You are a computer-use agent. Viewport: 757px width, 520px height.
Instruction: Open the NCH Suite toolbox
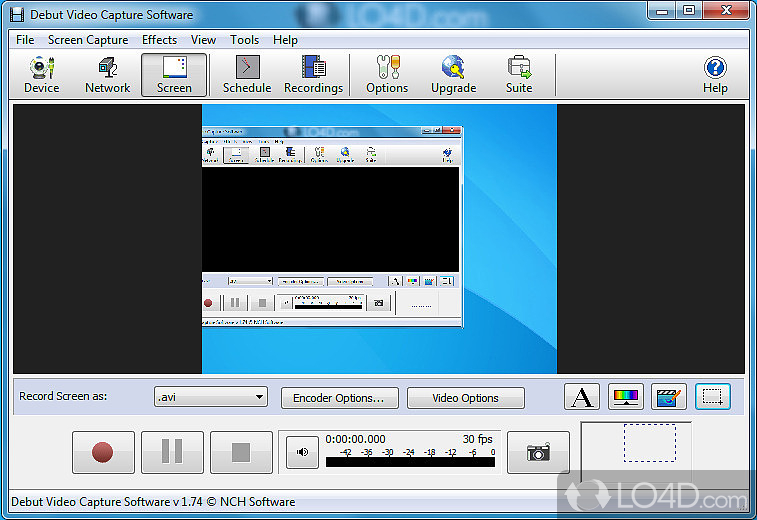pyautogui.click(x=519, y=75)
